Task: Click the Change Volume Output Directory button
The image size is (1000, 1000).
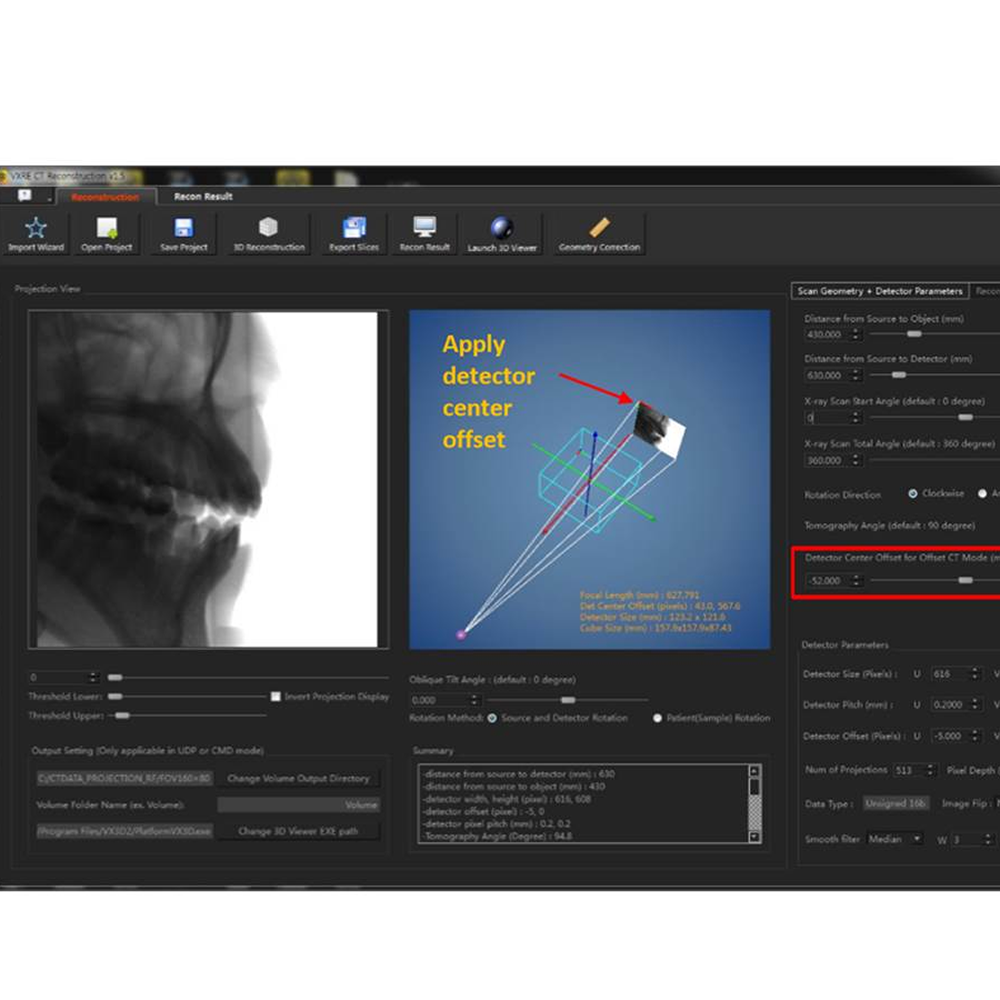Action: coord(298,778)
